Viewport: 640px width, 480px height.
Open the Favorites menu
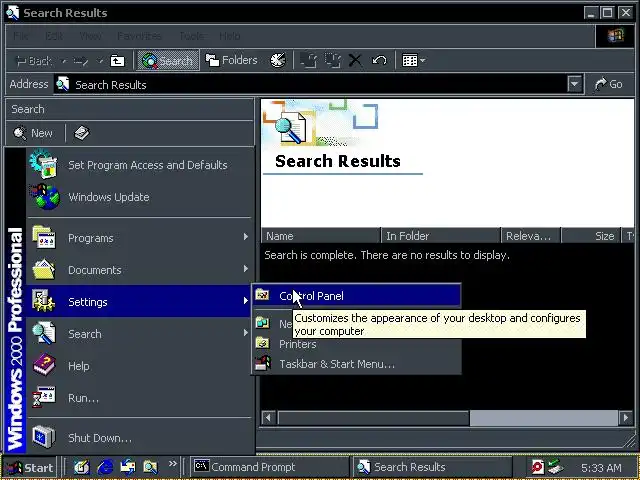pos(139,36)
